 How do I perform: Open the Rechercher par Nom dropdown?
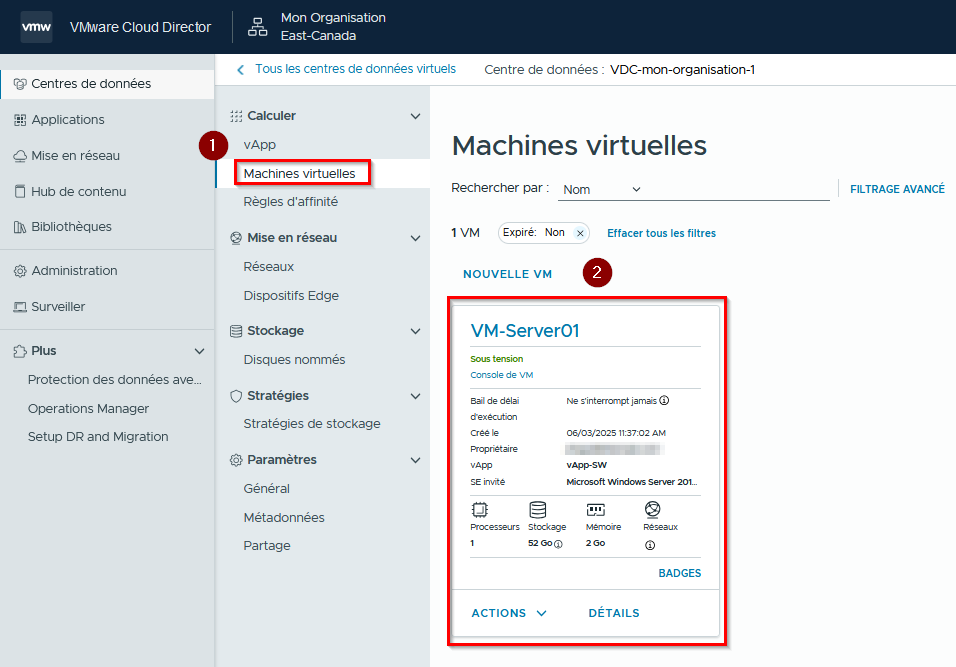coord(601,190)
